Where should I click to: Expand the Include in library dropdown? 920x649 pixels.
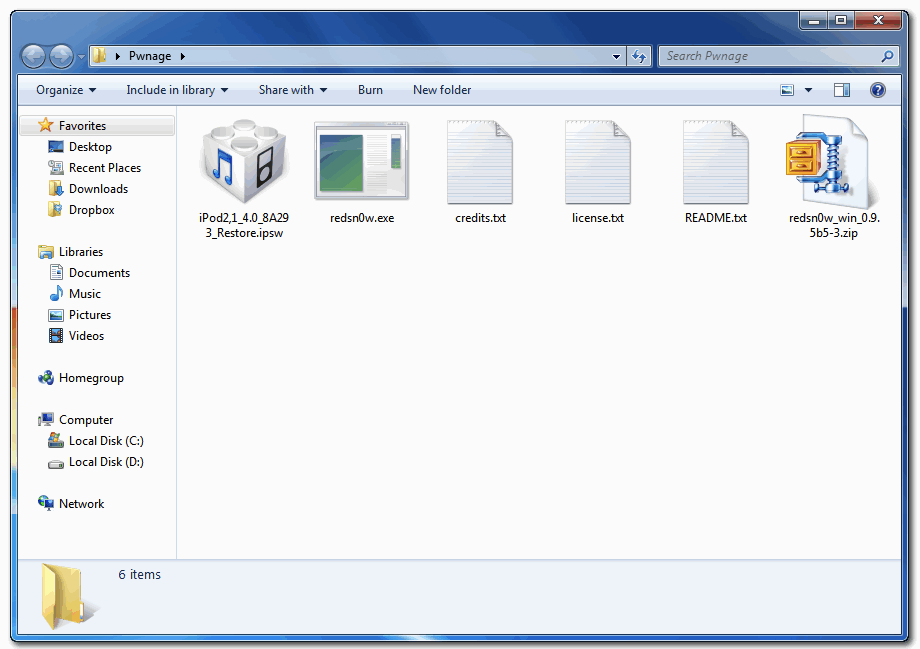click(177, 90)
